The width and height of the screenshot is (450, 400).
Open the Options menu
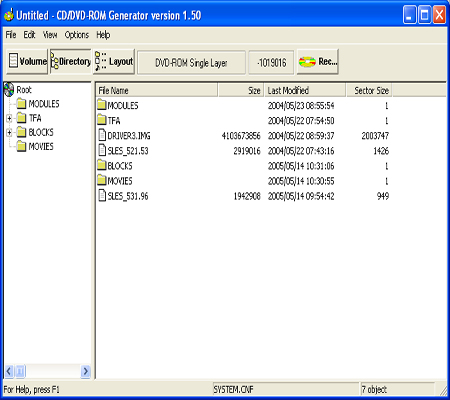(77, 35)
